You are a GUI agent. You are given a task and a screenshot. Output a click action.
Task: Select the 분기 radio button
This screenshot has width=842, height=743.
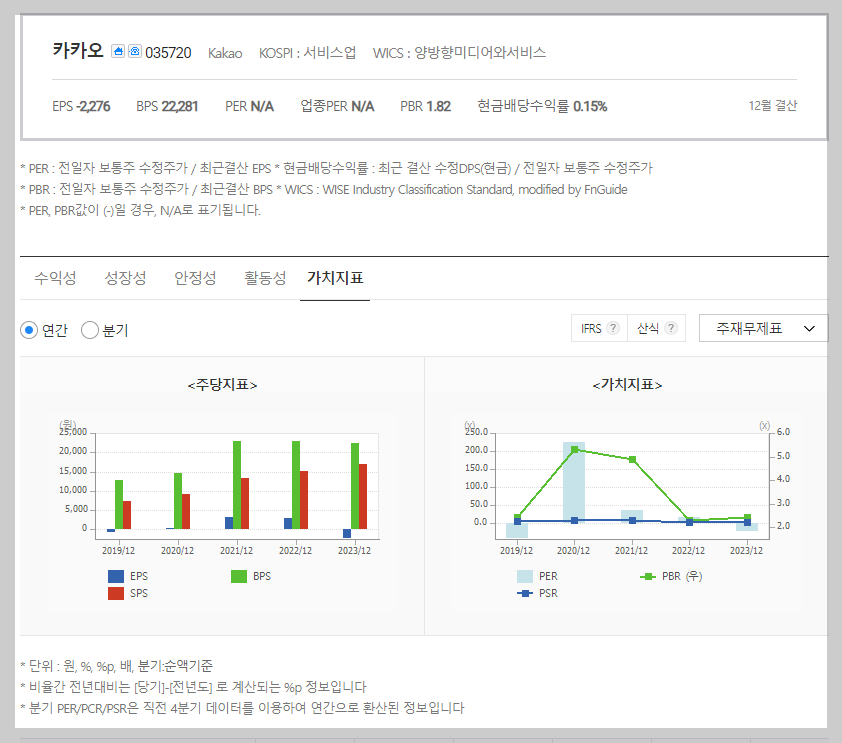click(90, 330)
